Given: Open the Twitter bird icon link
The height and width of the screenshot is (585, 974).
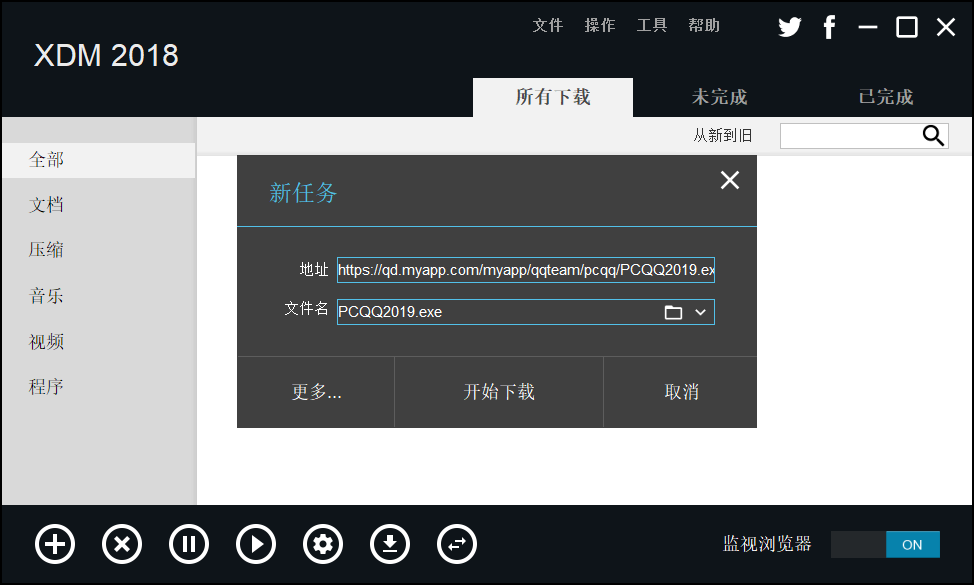Looking at the screenshot, I should 790,27.
